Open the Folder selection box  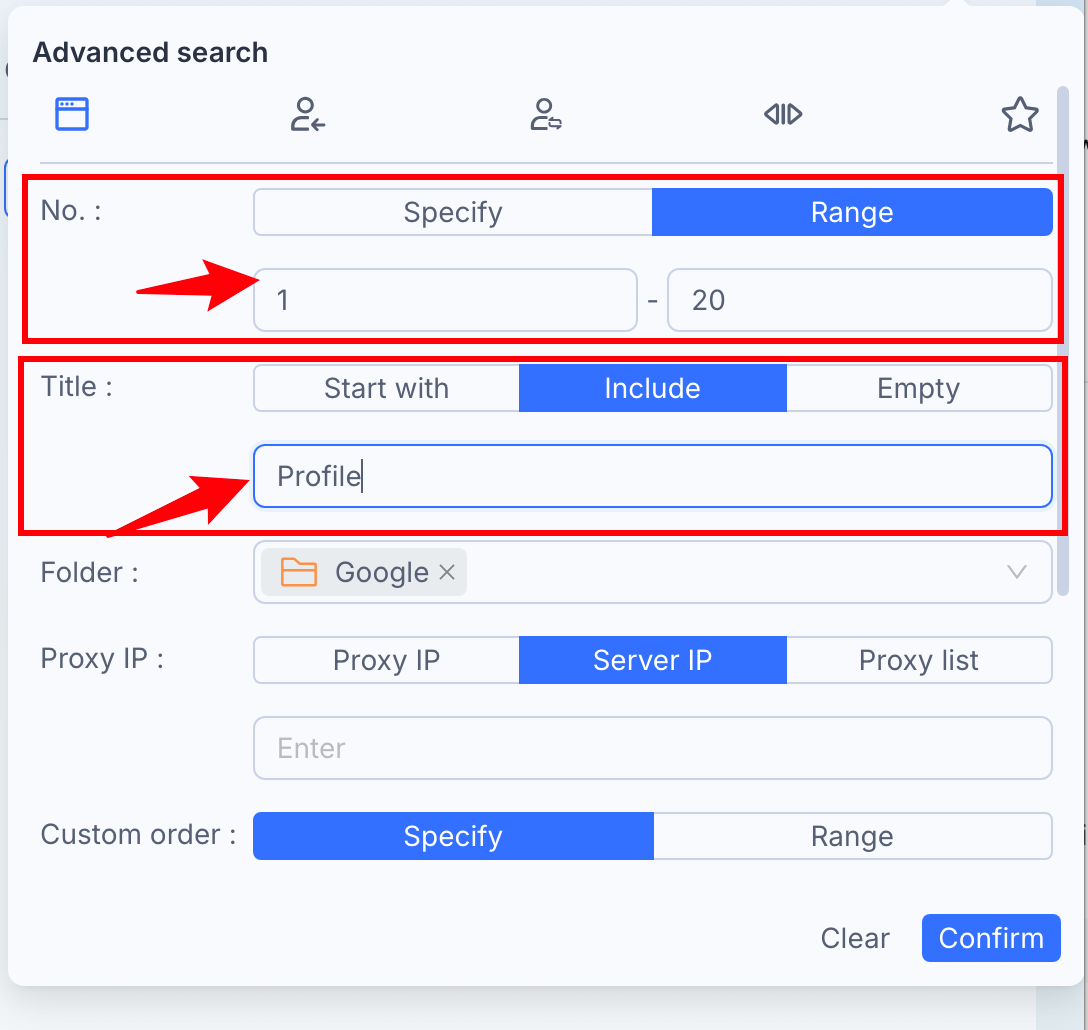tap(653, 573)
